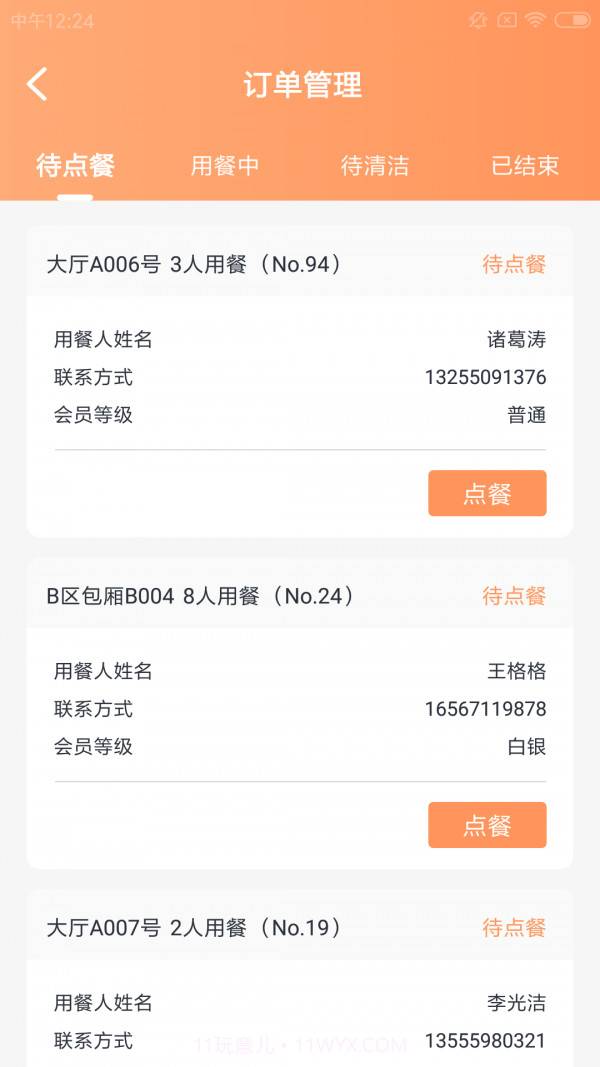The image size is (600, 1067).
Task: Tap phone number 13255091376 for 诸葛涛
Action: 487,377
